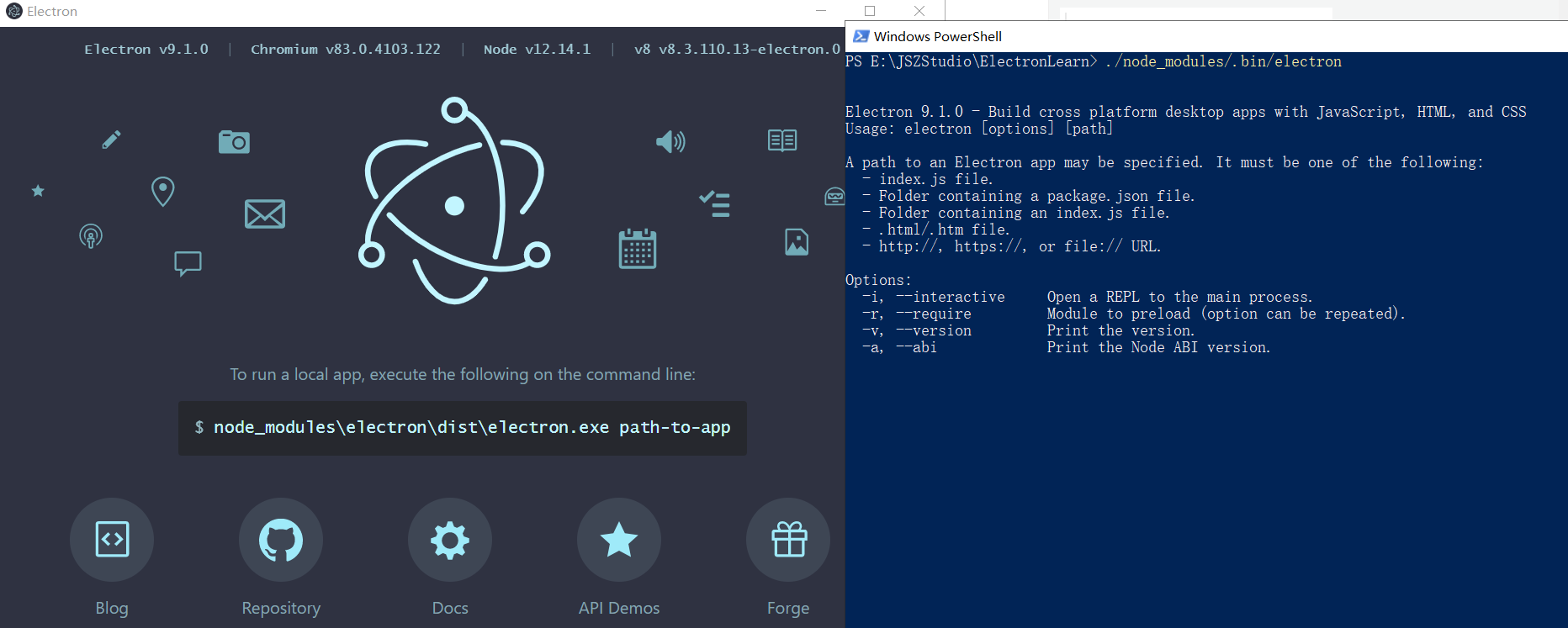Minimize the Electron window
The image size is (1568, 628).
click(x=821, y=11)
